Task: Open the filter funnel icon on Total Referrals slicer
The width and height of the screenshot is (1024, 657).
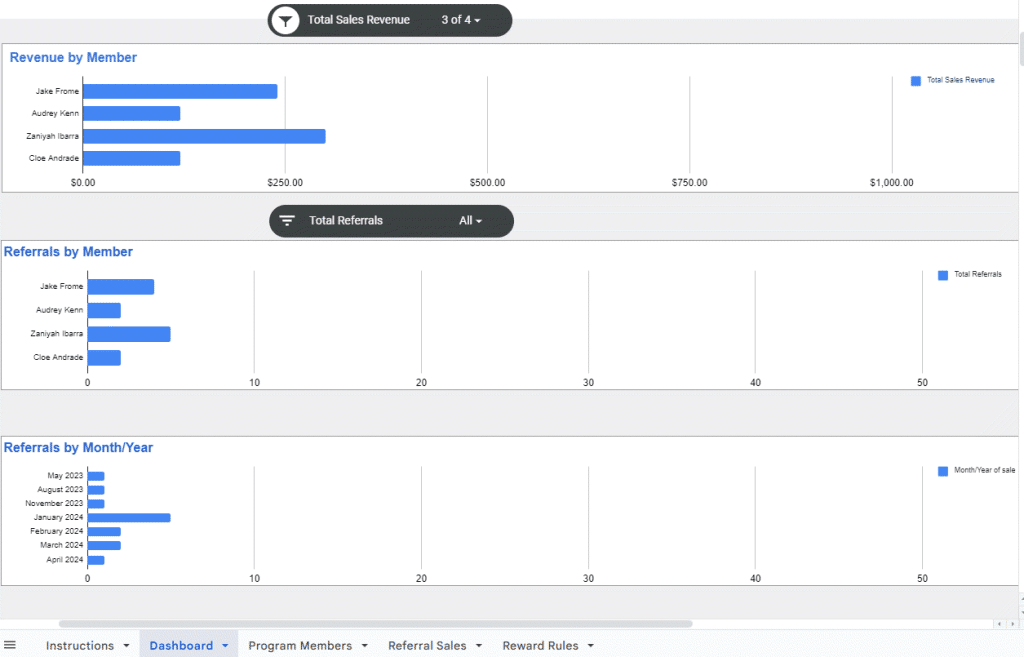Action: pyautogui.click(x=288, y=220)
